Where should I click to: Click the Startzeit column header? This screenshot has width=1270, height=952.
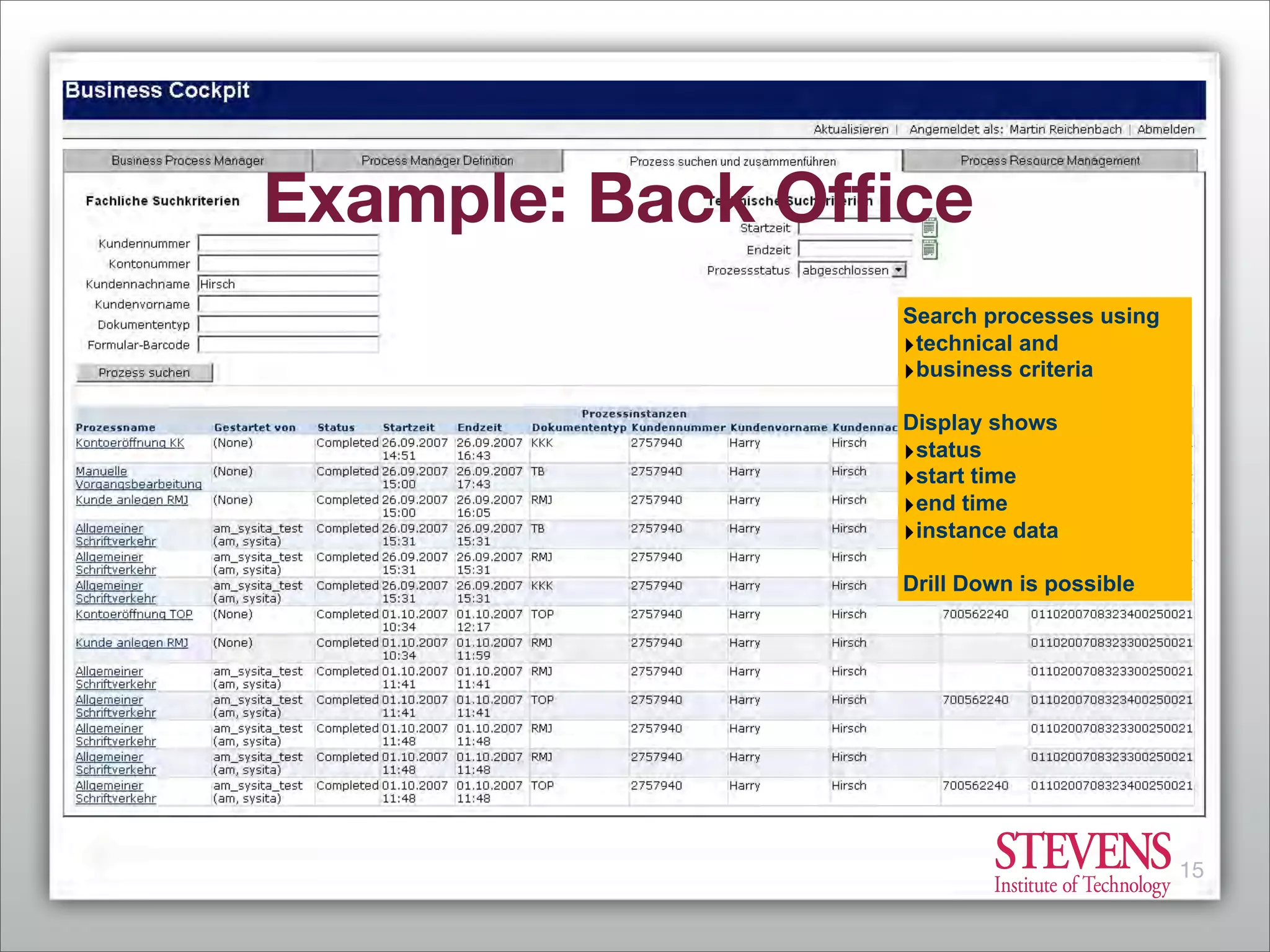tap(408, 428)
